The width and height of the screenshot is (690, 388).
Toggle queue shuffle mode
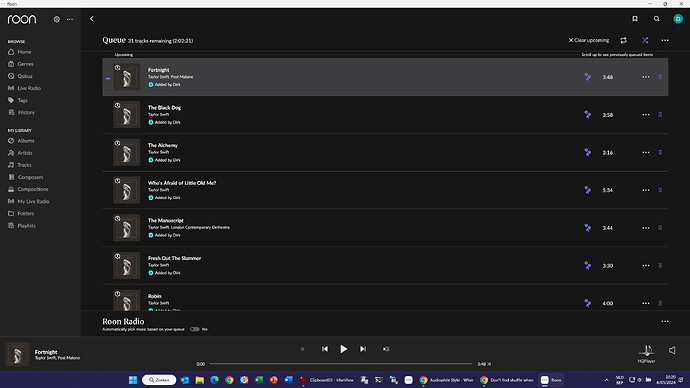[645, 40]
